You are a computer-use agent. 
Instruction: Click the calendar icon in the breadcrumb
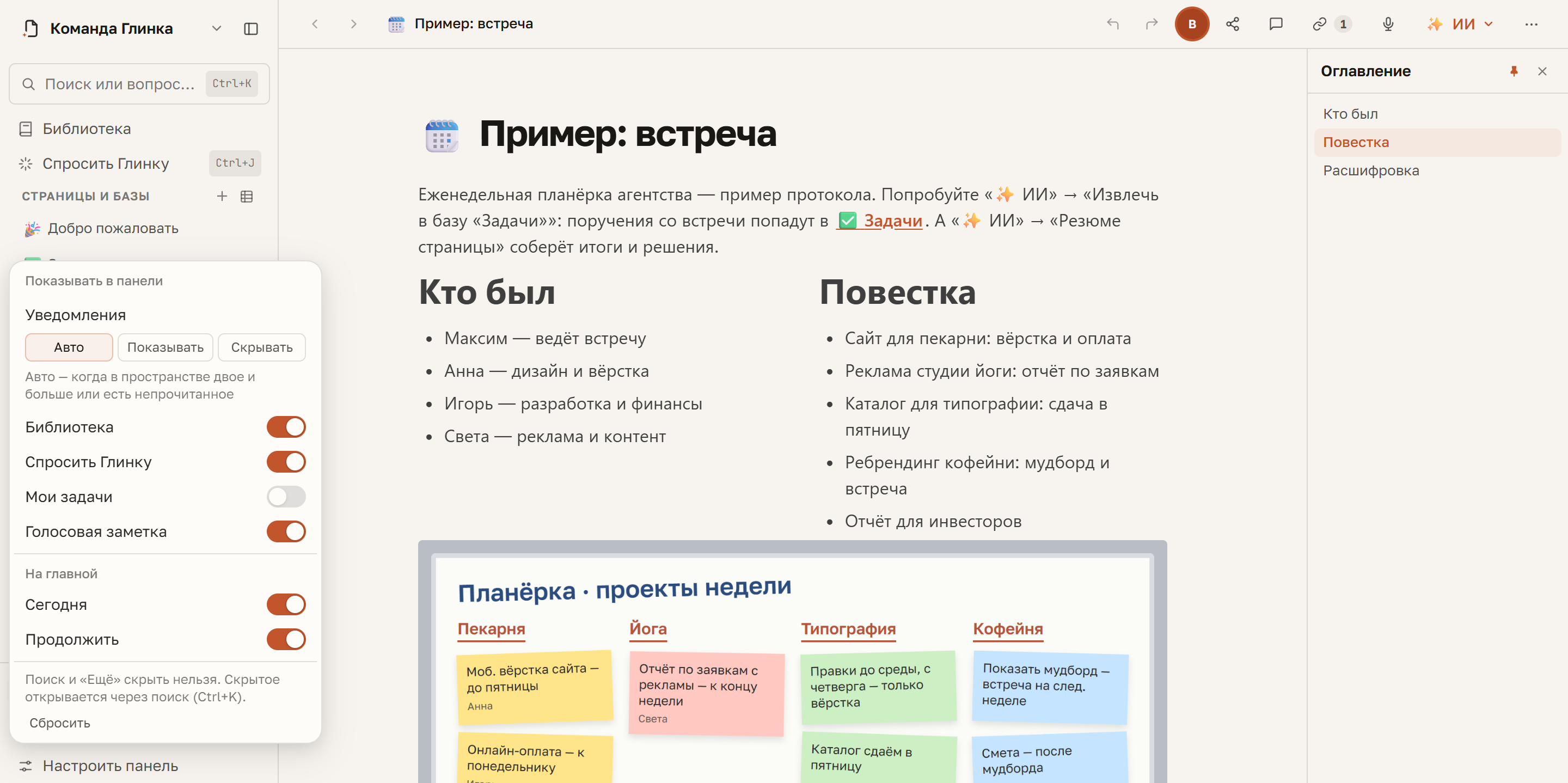(396, 25)
